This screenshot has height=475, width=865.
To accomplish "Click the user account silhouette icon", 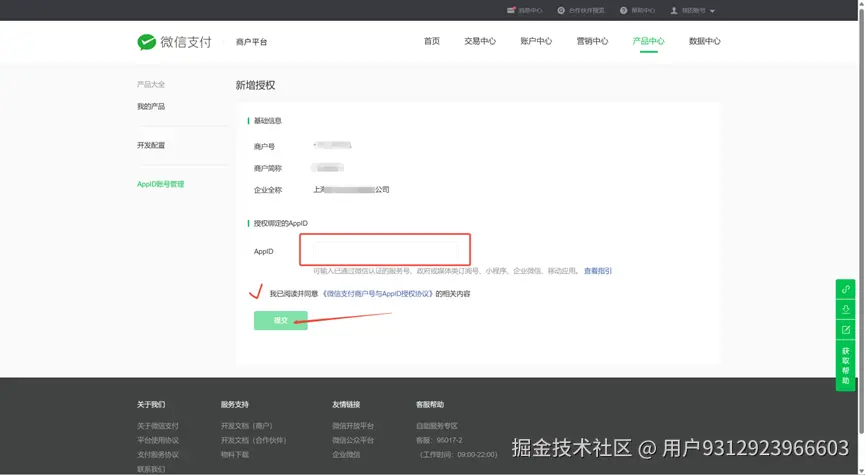I will 674,10.
